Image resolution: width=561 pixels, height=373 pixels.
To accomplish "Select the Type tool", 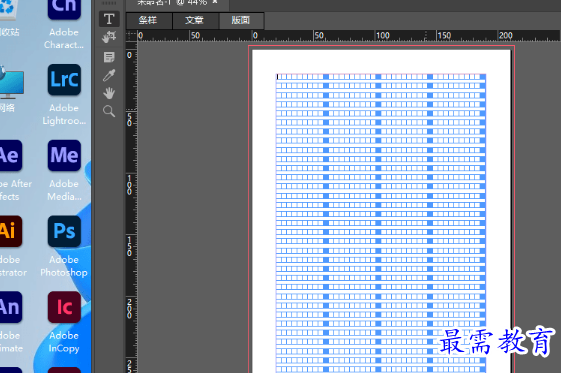I will (109, 19).
